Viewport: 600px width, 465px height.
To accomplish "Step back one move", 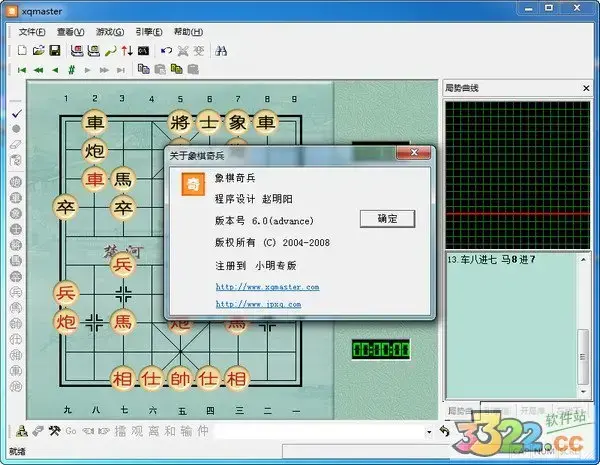I will pyautogui.click(x=55, y=70).
